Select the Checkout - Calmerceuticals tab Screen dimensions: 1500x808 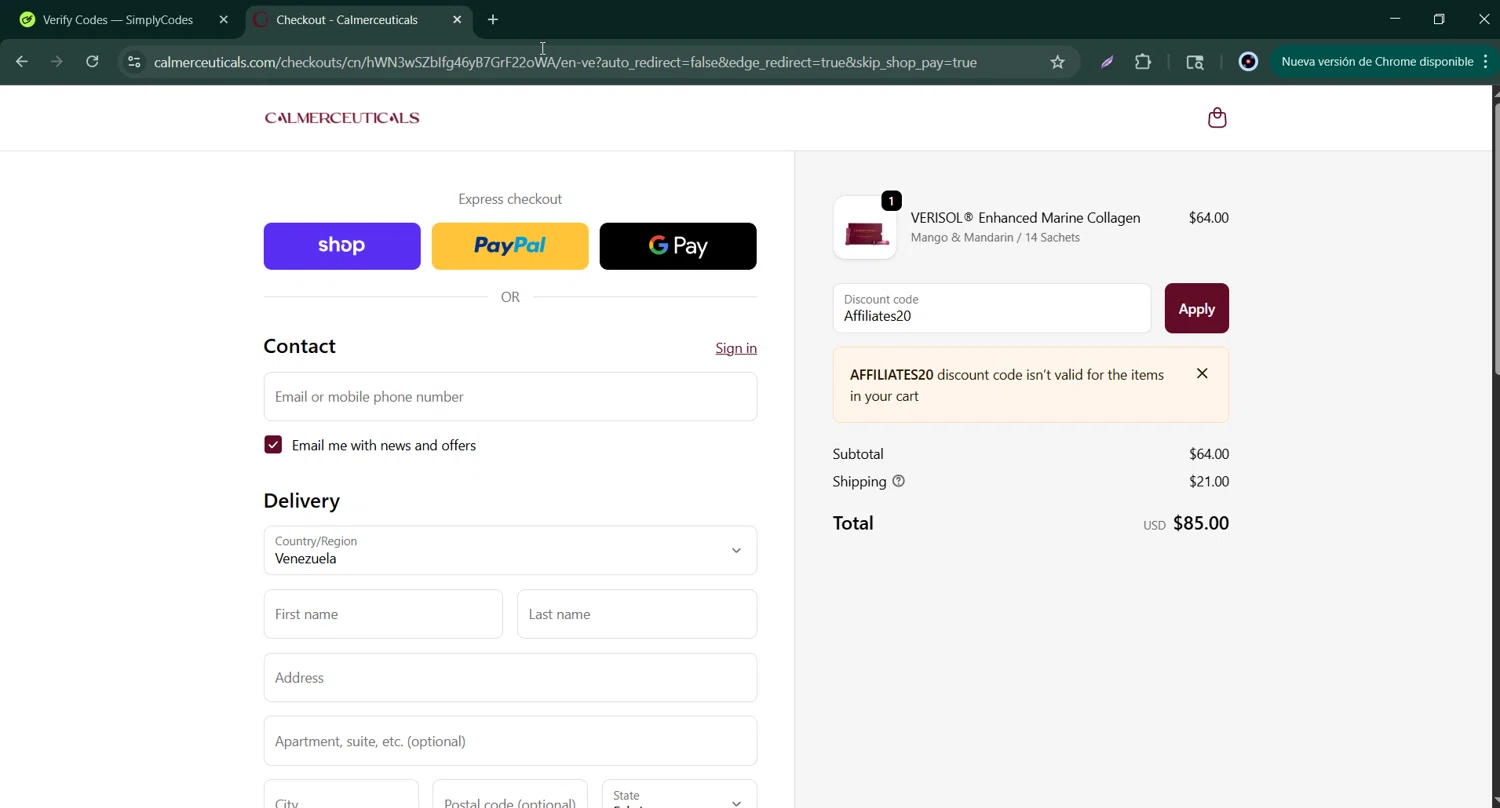coord(347,20)
